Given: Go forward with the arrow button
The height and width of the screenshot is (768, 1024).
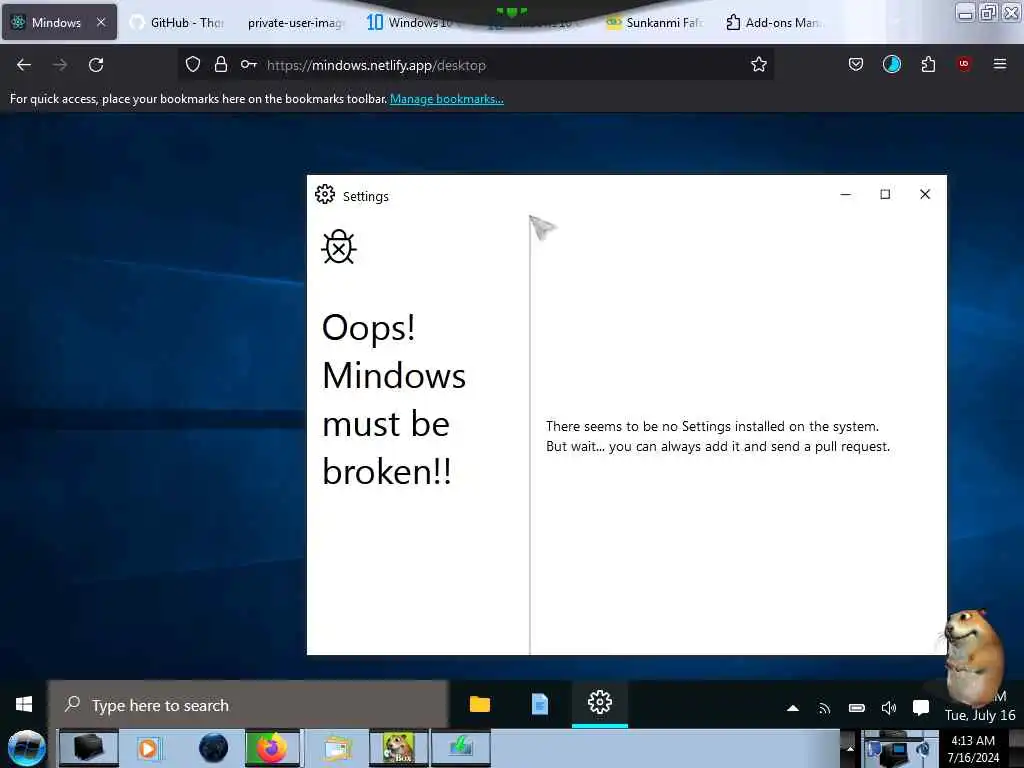Looking at the screenshot, I should click(60, 65).
